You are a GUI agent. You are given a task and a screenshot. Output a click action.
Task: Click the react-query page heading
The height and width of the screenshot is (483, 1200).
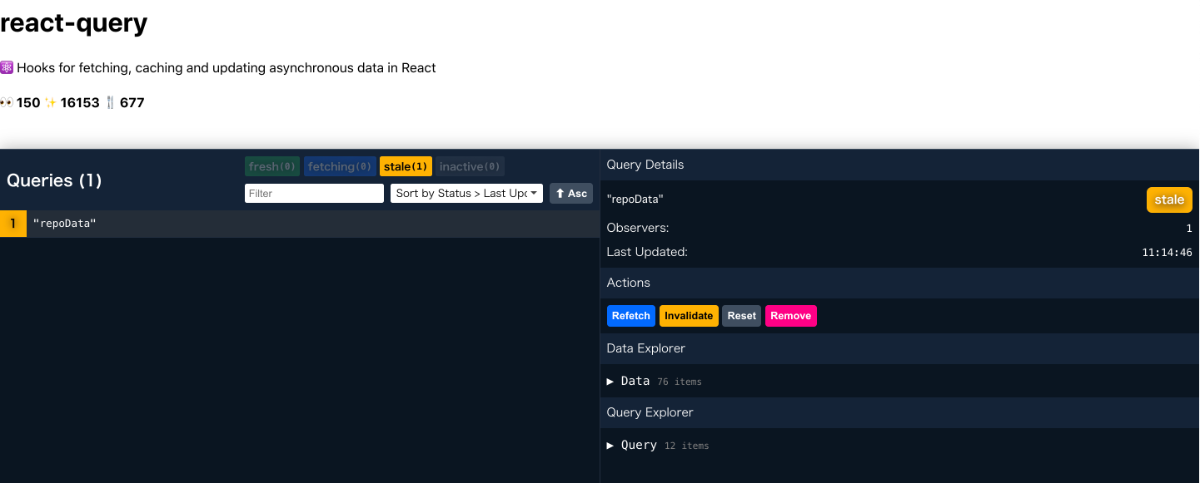74,23
